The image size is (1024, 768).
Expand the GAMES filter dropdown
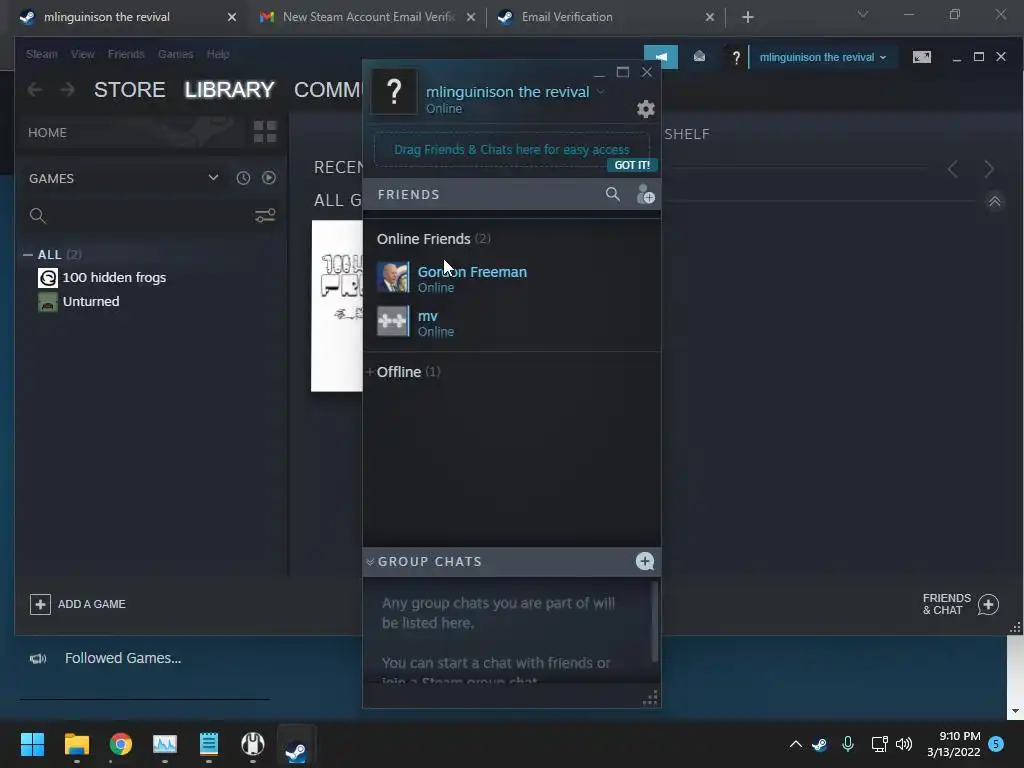(x=213, y=178)
